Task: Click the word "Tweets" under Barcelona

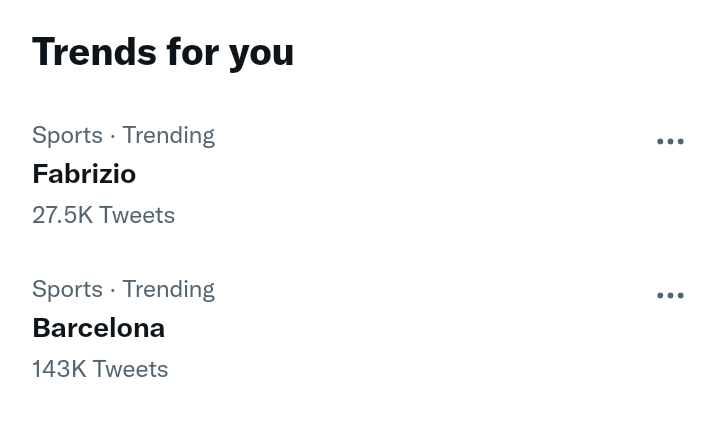Action: click(x=130, y=369)
